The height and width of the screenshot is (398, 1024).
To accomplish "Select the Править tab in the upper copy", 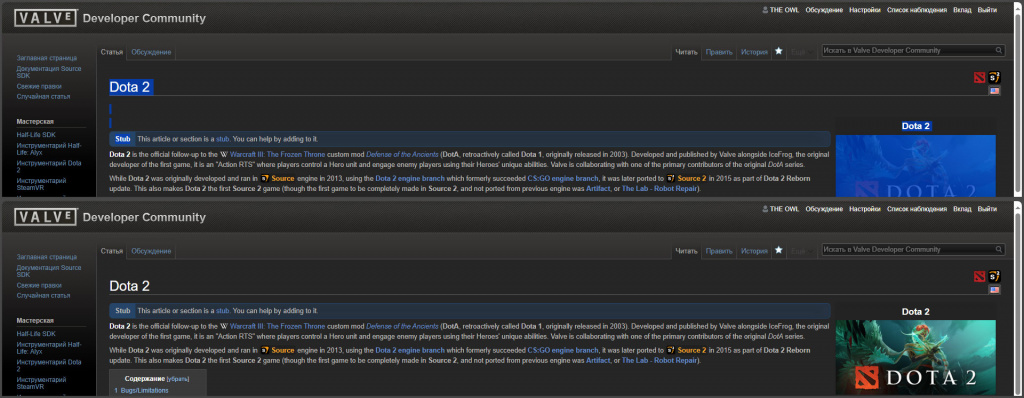I will 719,52.
